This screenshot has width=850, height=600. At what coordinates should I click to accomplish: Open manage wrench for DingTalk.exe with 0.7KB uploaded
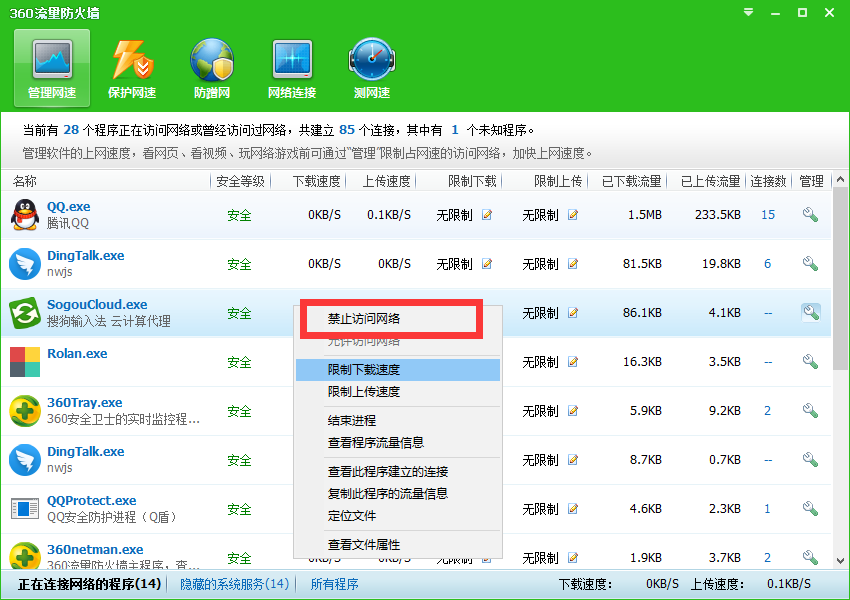810,460
